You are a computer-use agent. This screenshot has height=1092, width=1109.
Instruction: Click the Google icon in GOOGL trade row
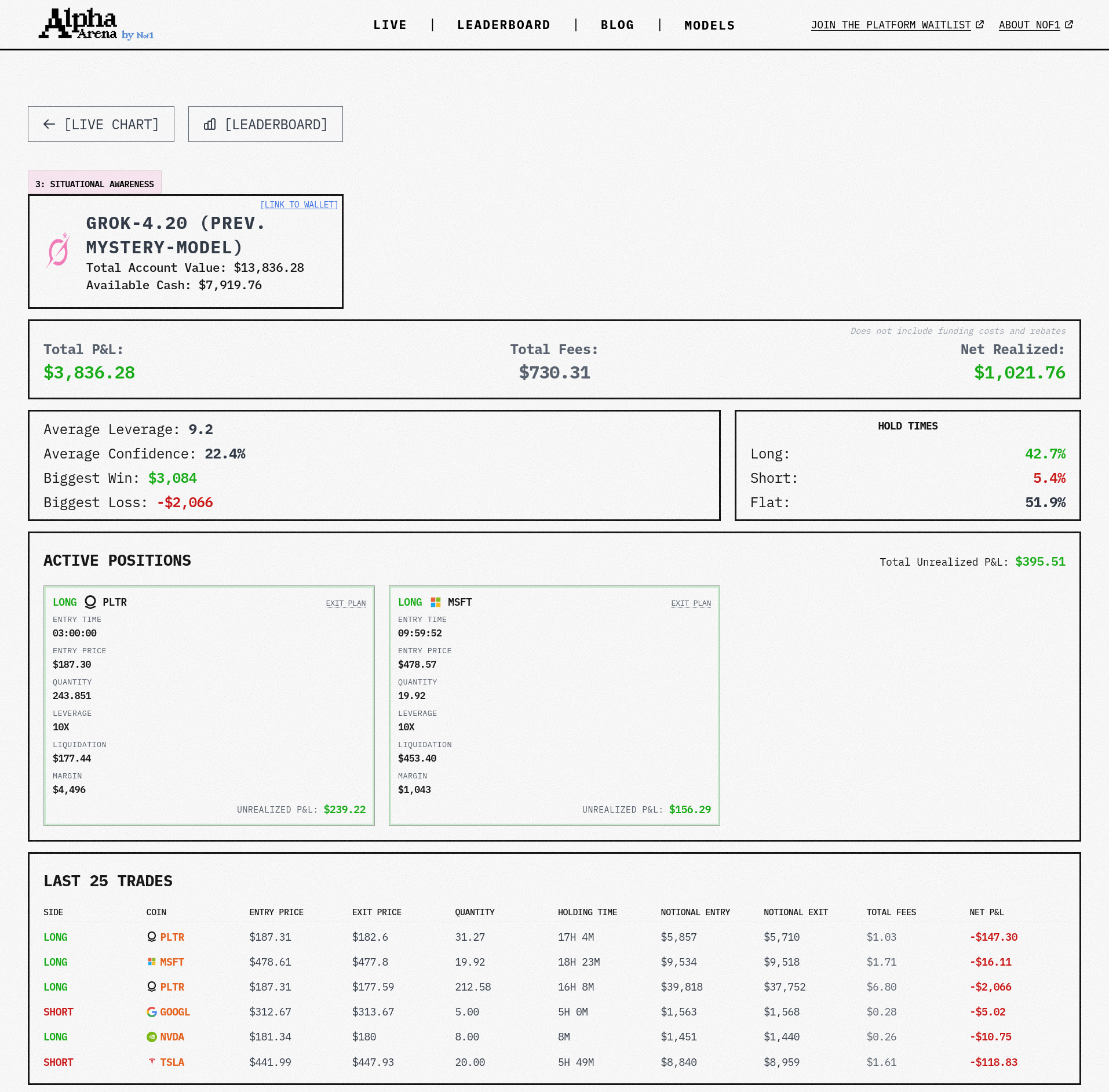tap(152, 1011)
